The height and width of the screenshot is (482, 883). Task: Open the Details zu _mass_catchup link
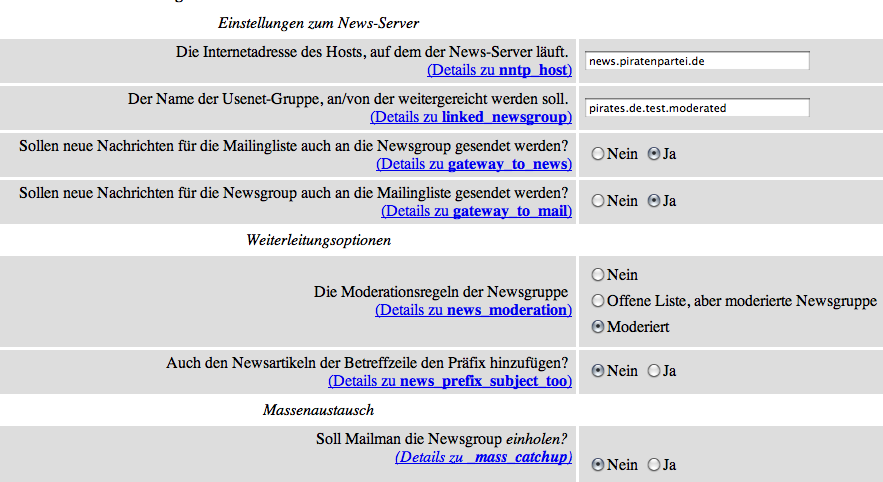coord(484,457)
